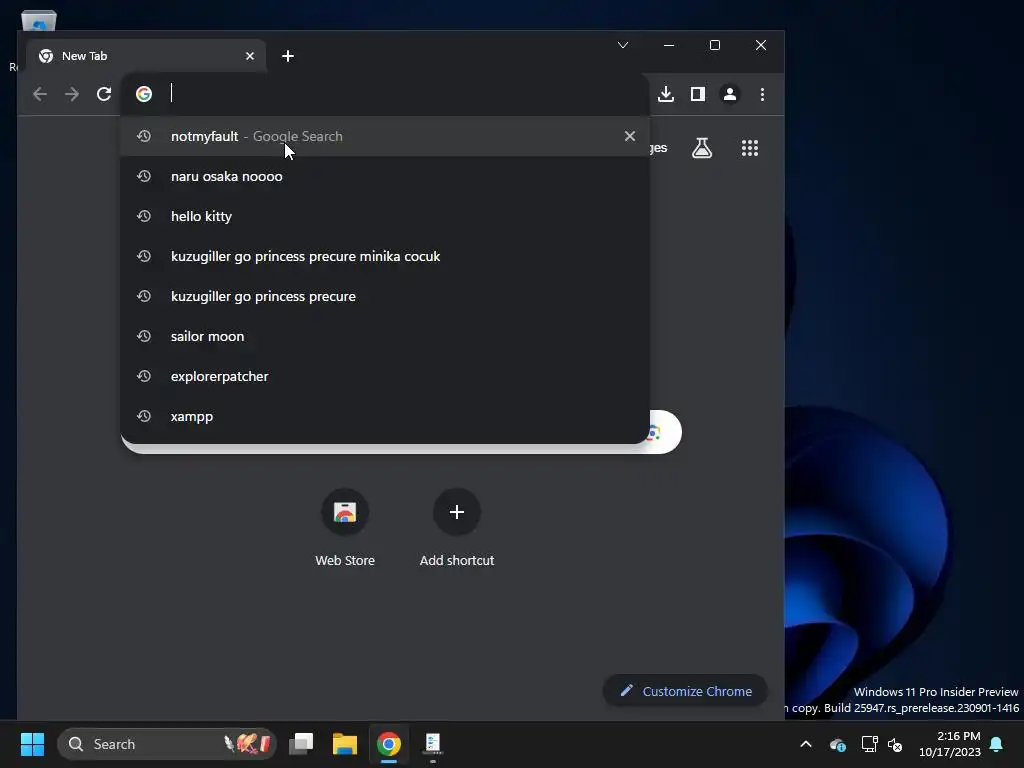This screenshot has width=1024, height=768.
Task: Open the taskbar app next to Chrome
Action: tap(432, 744)
